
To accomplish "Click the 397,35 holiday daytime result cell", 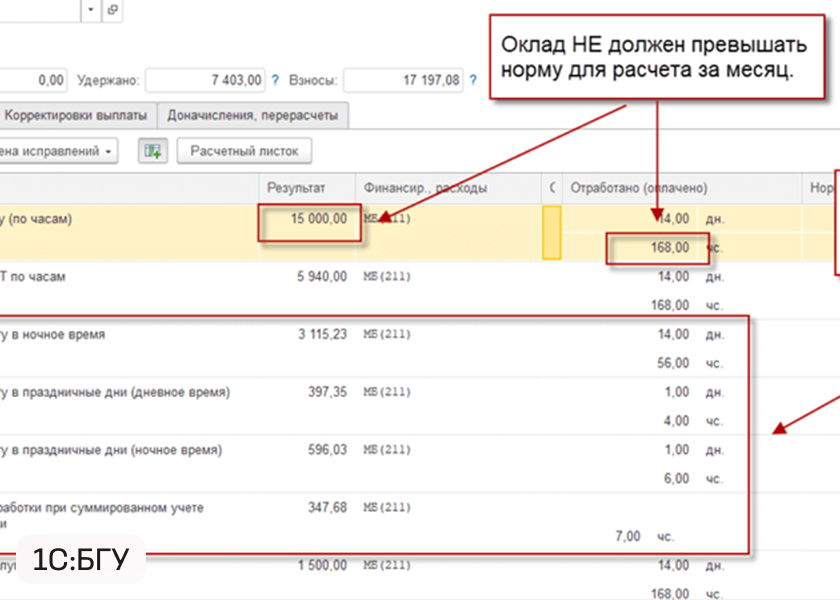I will tap(327, 392).
